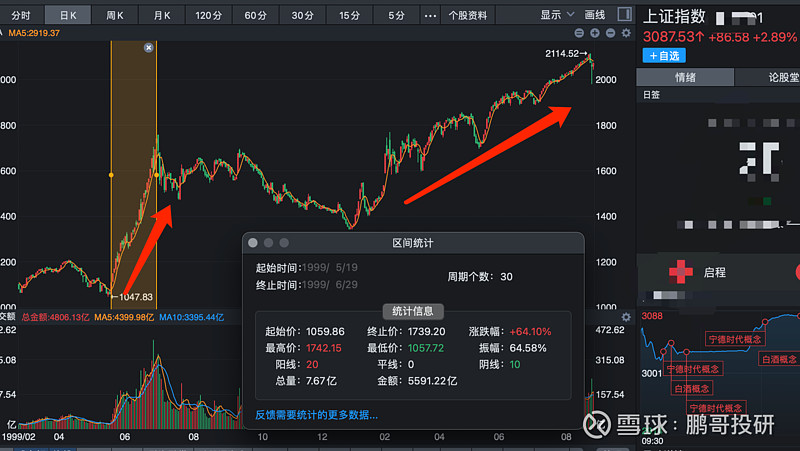This screenshot has width=800, height=451.
Task: Click the 日签 label
Action: pyautogui.click(x=652, y=95)
